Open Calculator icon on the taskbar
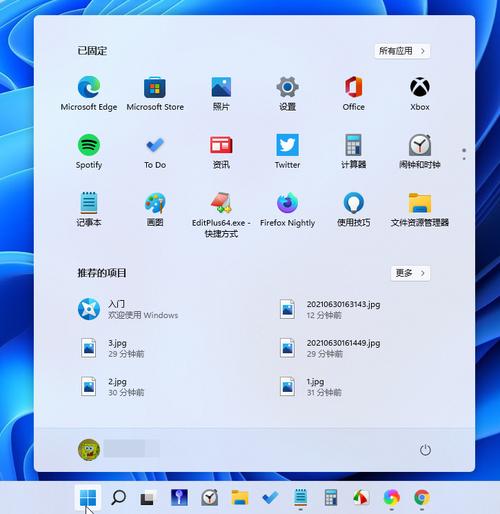Viewport: 500px width, 514px height. [331, 498]
